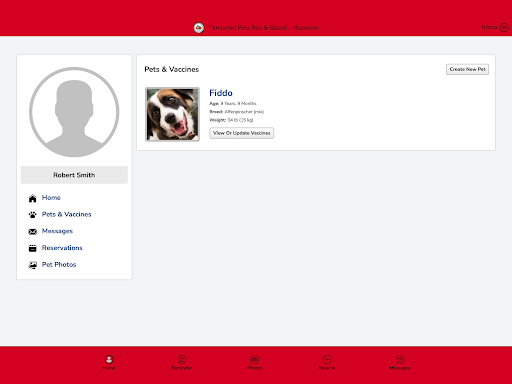View Reservations from the sidebar
This screenshot has width=512, height=384.
point(62,248)
